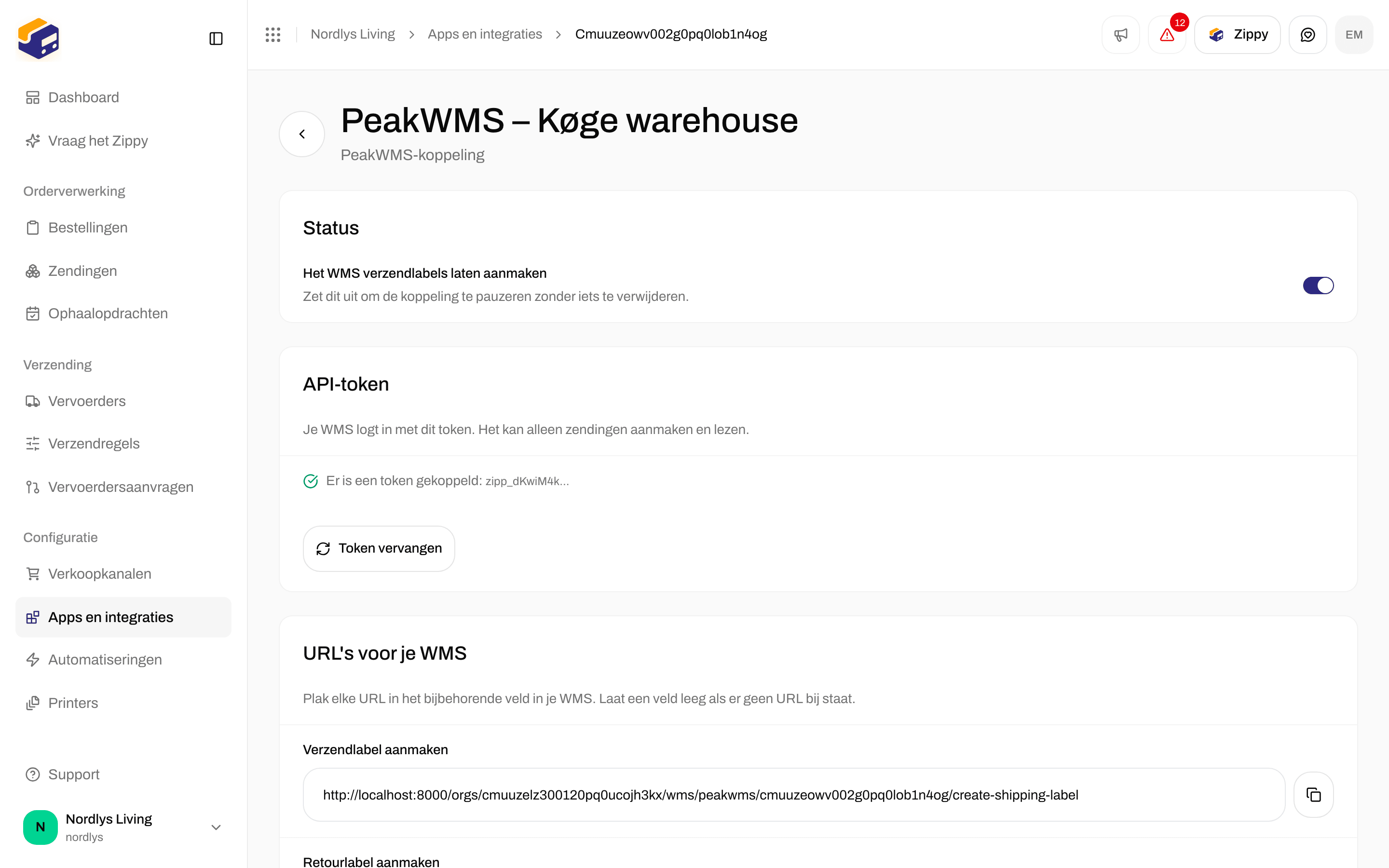1389x868 pixels.
Task: Open Verkoopkanalen page
Action: (123, 573)
